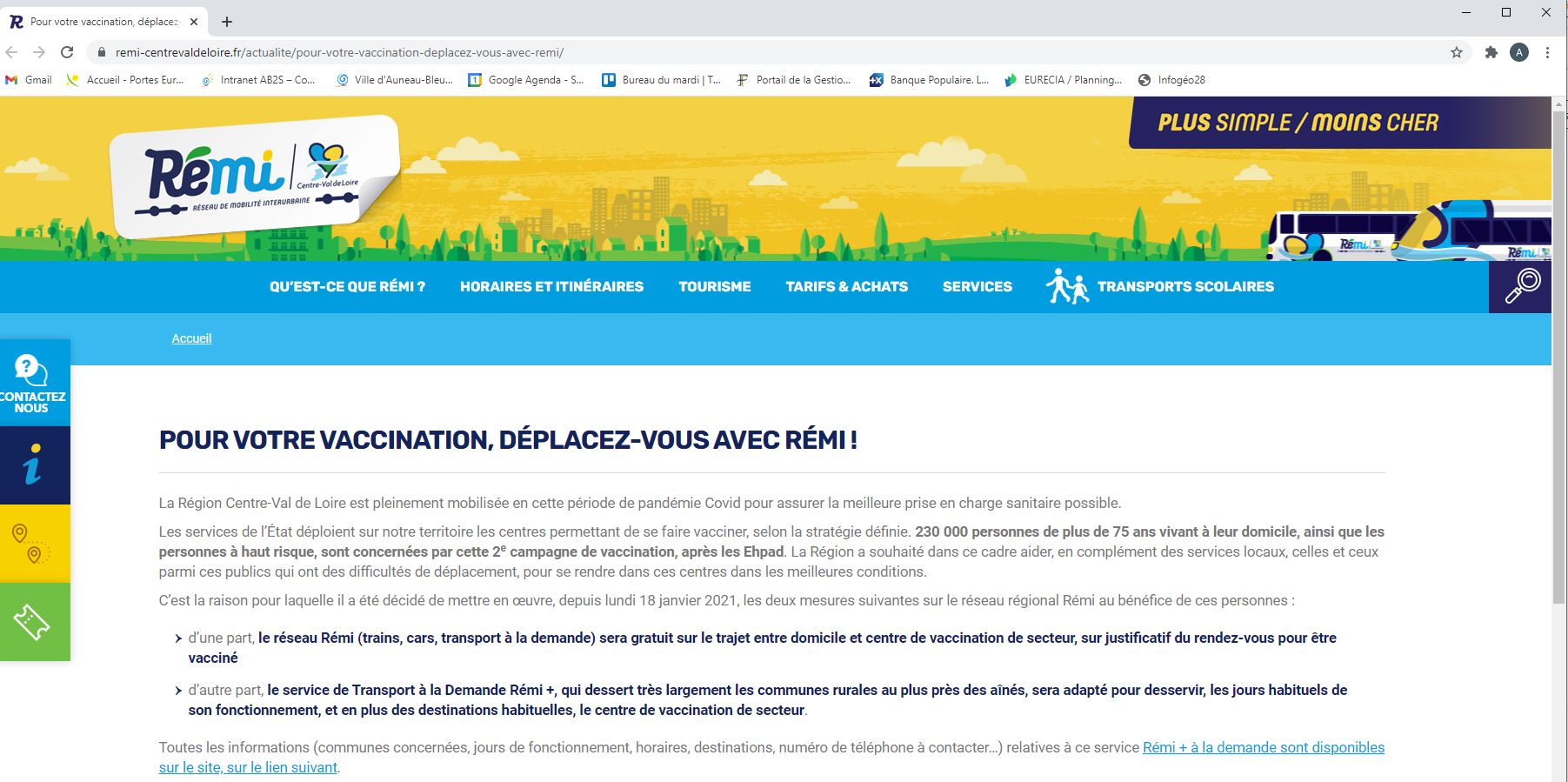This screenshot has height=782, width=1568.
Task: Follow the Accueil breadcrumb link
Action: 191,338
